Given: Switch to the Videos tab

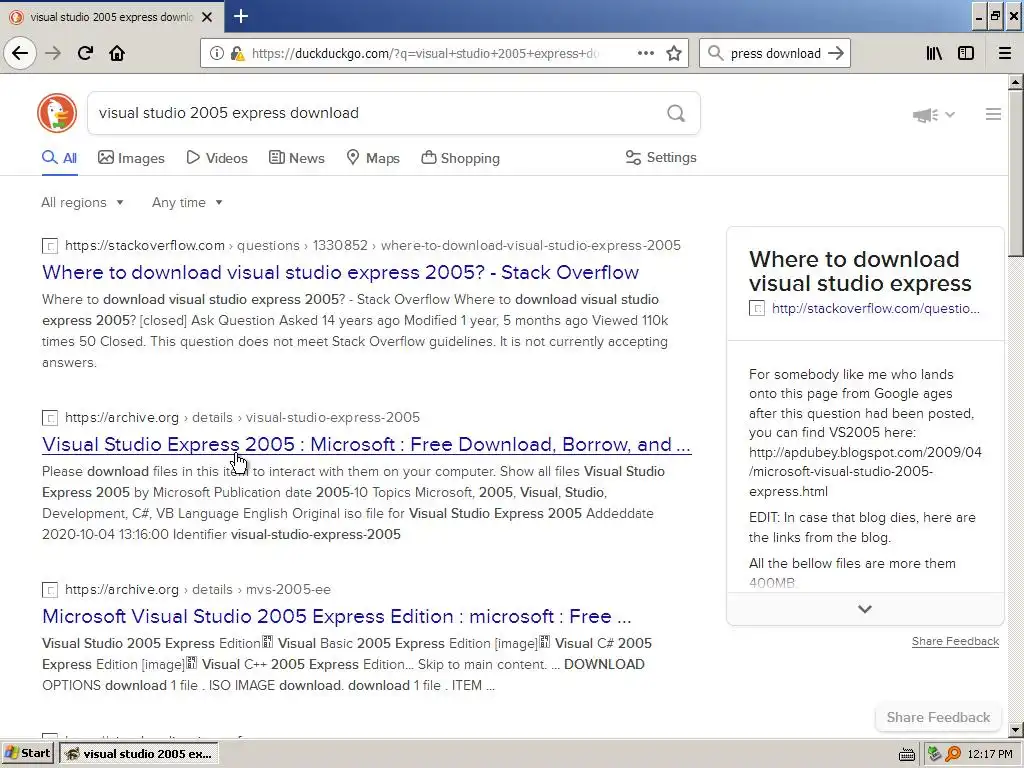Looking at the screenshot, I should [x=217, y=158].
